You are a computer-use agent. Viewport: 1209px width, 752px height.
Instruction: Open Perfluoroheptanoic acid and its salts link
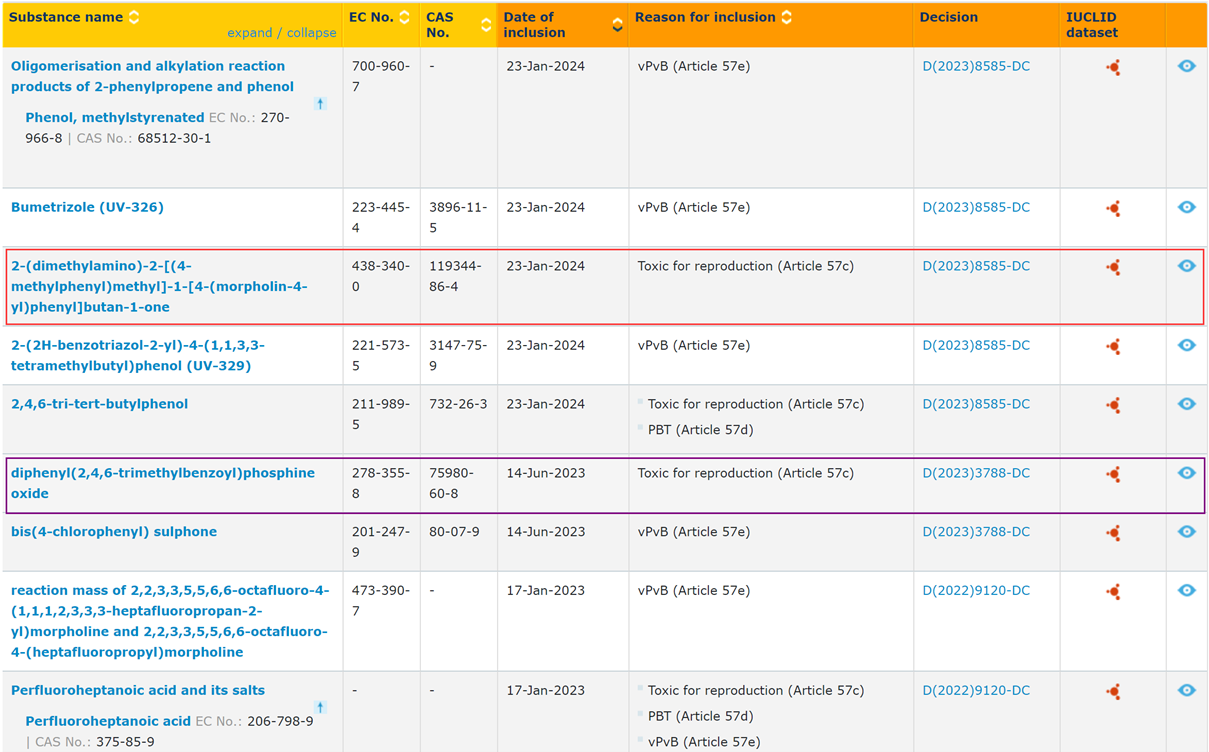pos(138,690)
